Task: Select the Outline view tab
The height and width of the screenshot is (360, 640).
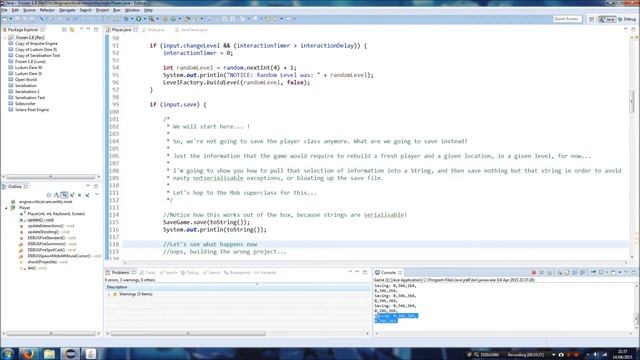Action: tap(15, 187)
